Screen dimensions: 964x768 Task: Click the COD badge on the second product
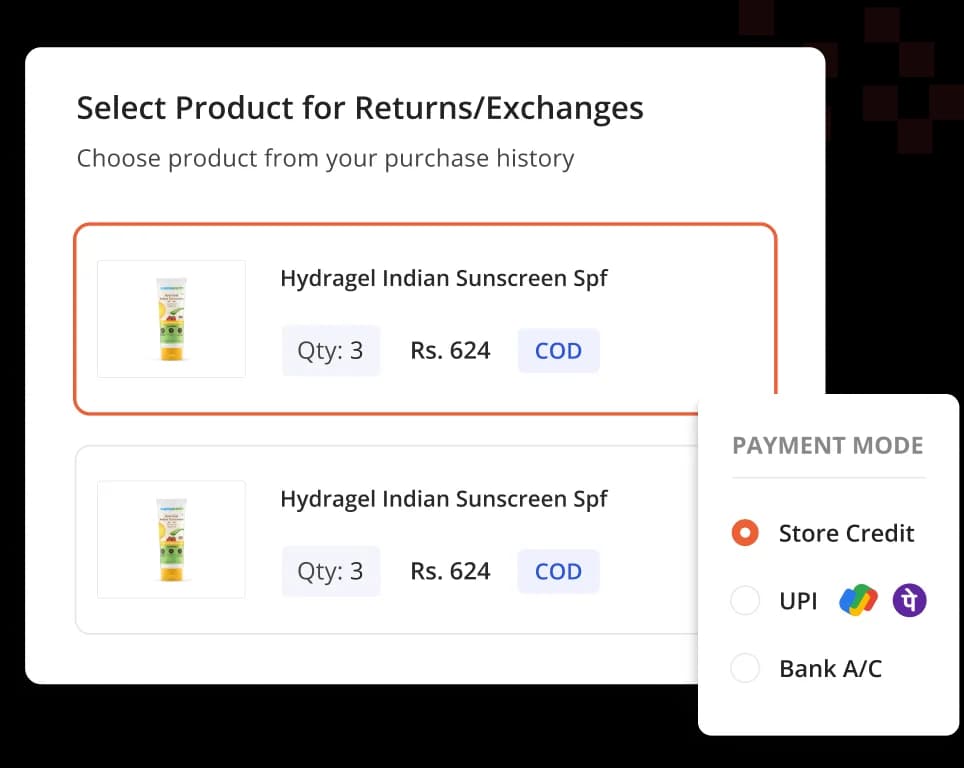pyautogui.click(x=558, y=571)
